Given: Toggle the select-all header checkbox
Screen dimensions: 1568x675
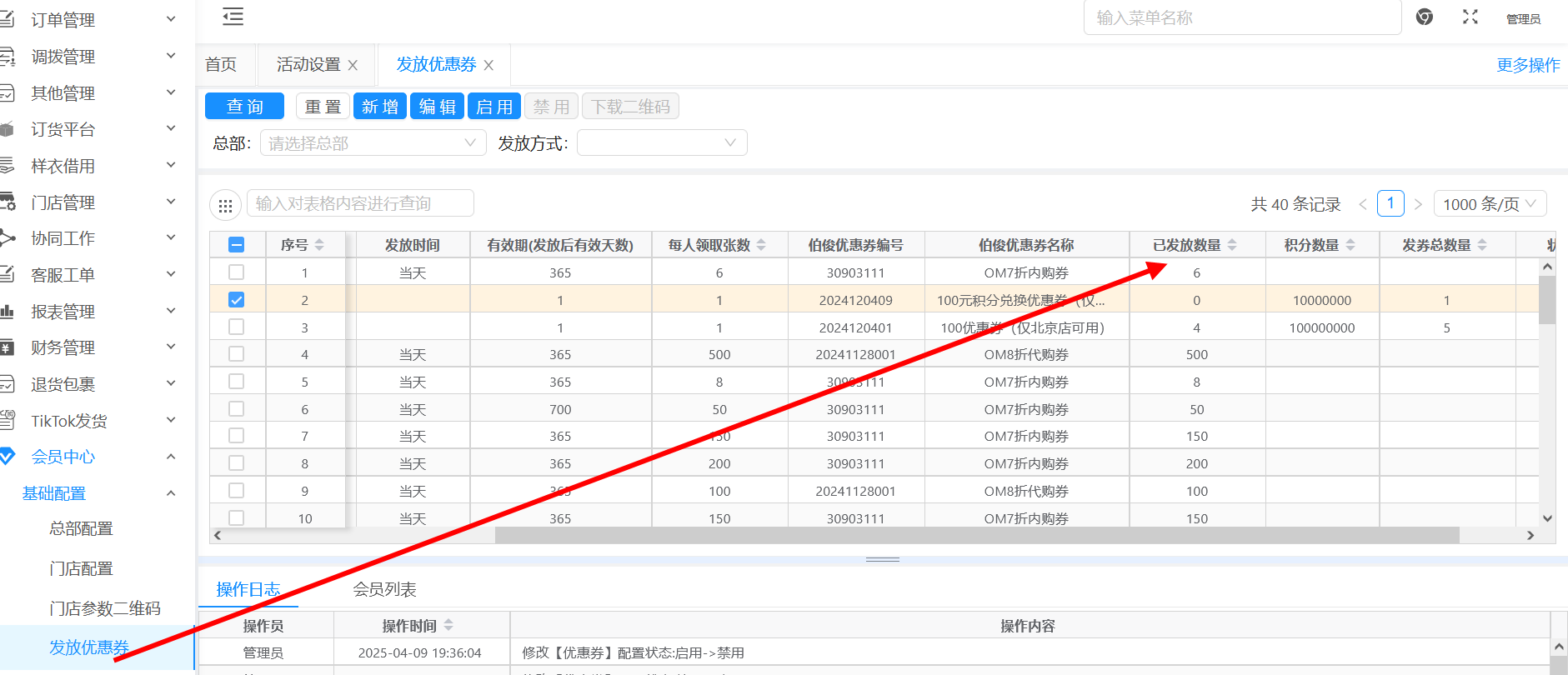Looking at the screenshot, I should coord(237,245).
